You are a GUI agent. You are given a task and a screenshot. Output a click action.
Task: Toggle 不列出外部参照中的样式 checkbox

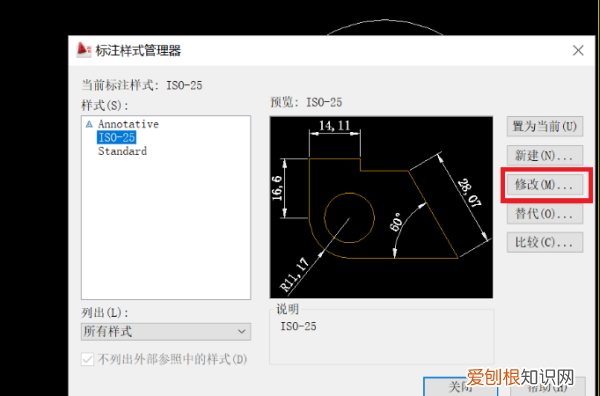point(88,359)
